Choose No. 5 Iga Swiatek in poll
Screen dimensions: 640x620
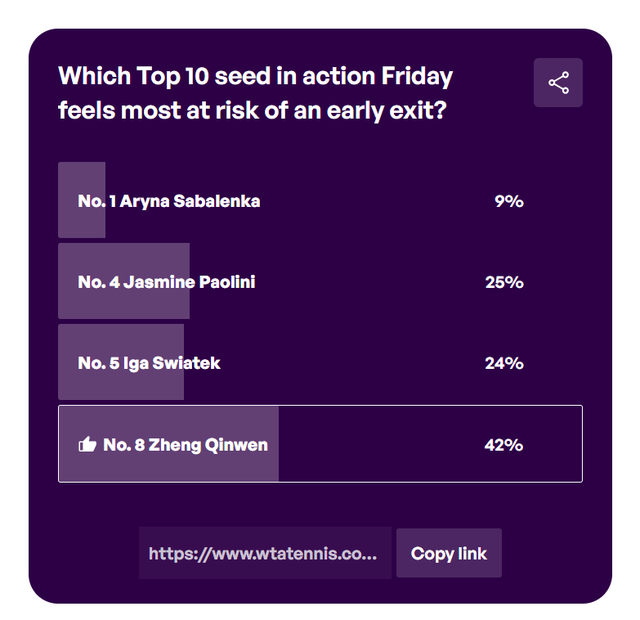tap(149, 363)
